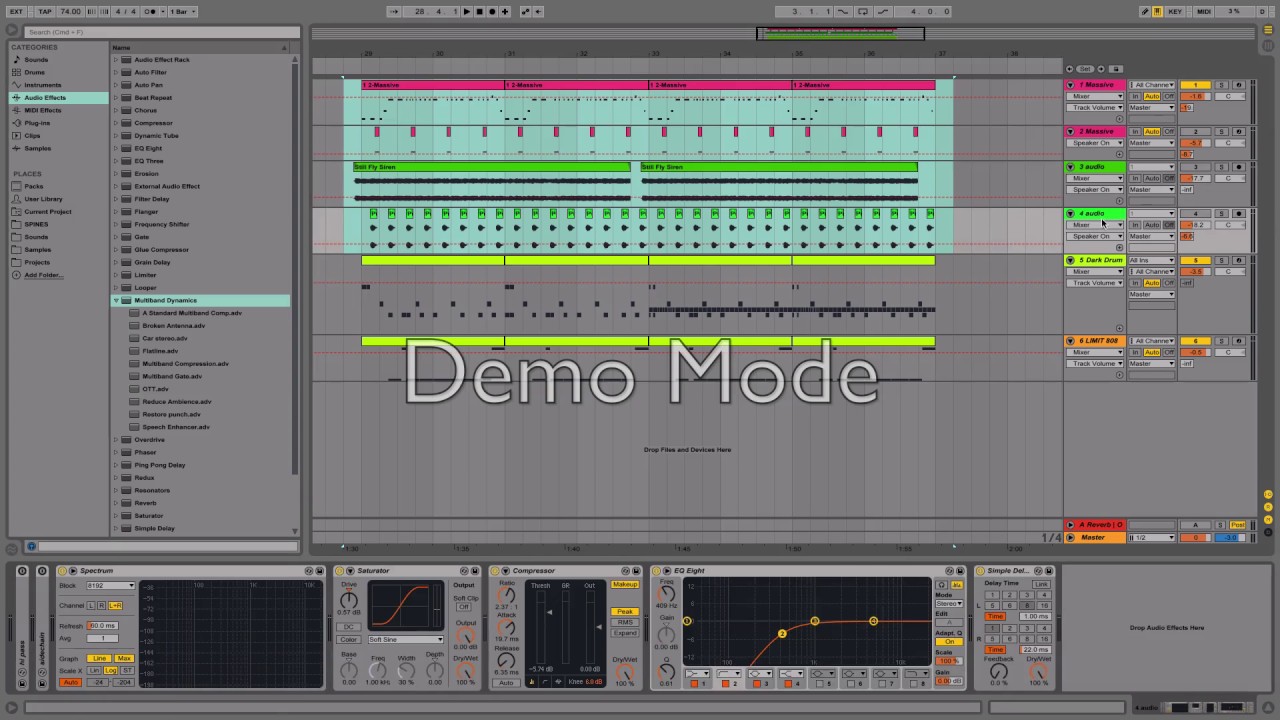Select Multiband Compression.adv preset
The height and width of the screenshot is (720, 1280).
click(x=185, y=364)
